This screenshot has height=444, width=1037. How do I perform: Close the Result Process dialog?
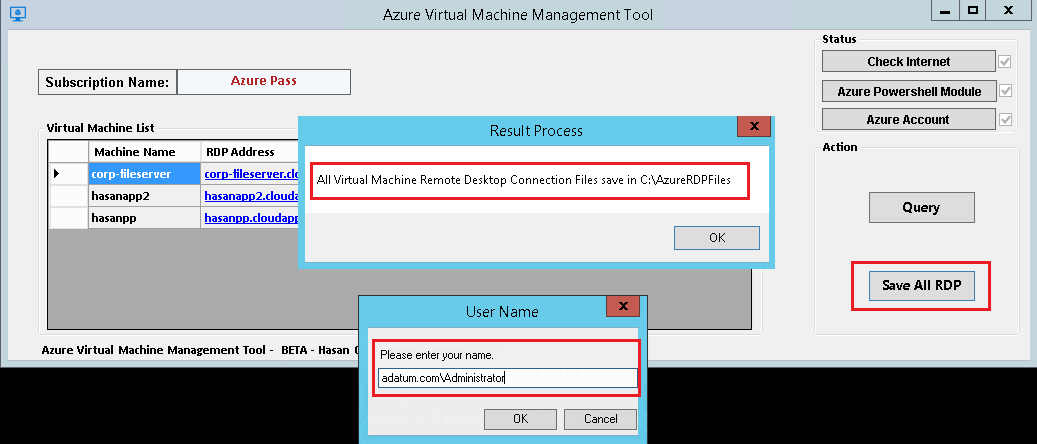753,126
